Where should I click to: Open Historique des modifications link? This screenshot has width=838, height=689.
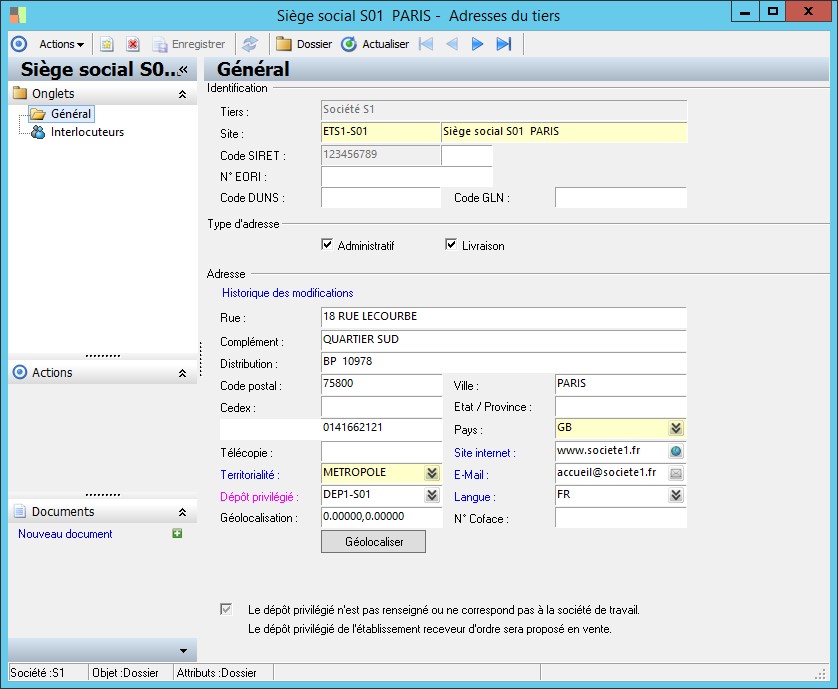[x=287, y=293]
